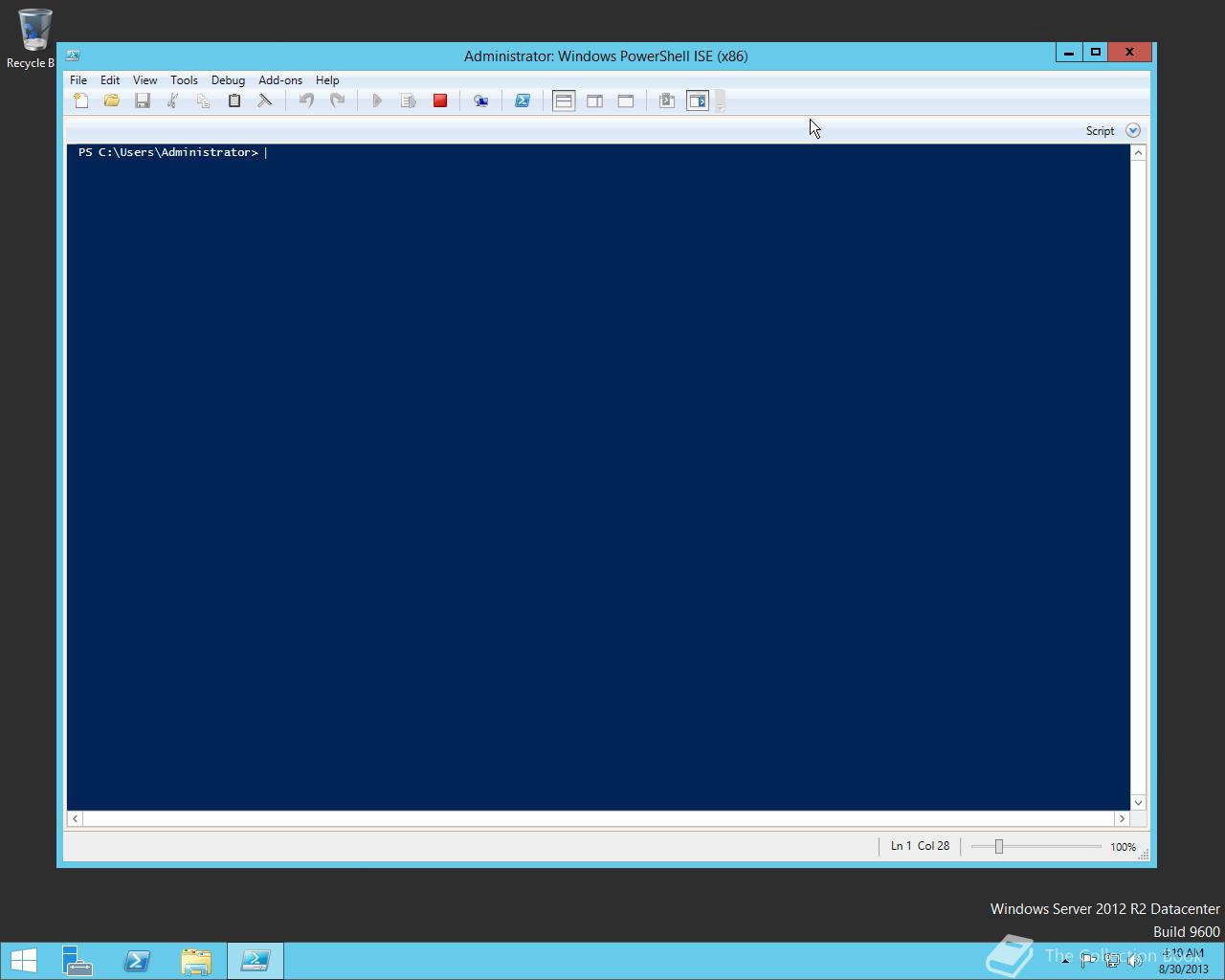Open the Edit menu
Image resolution: width=1225 pixels, height=980 pixels.
[x=110, y=80]
